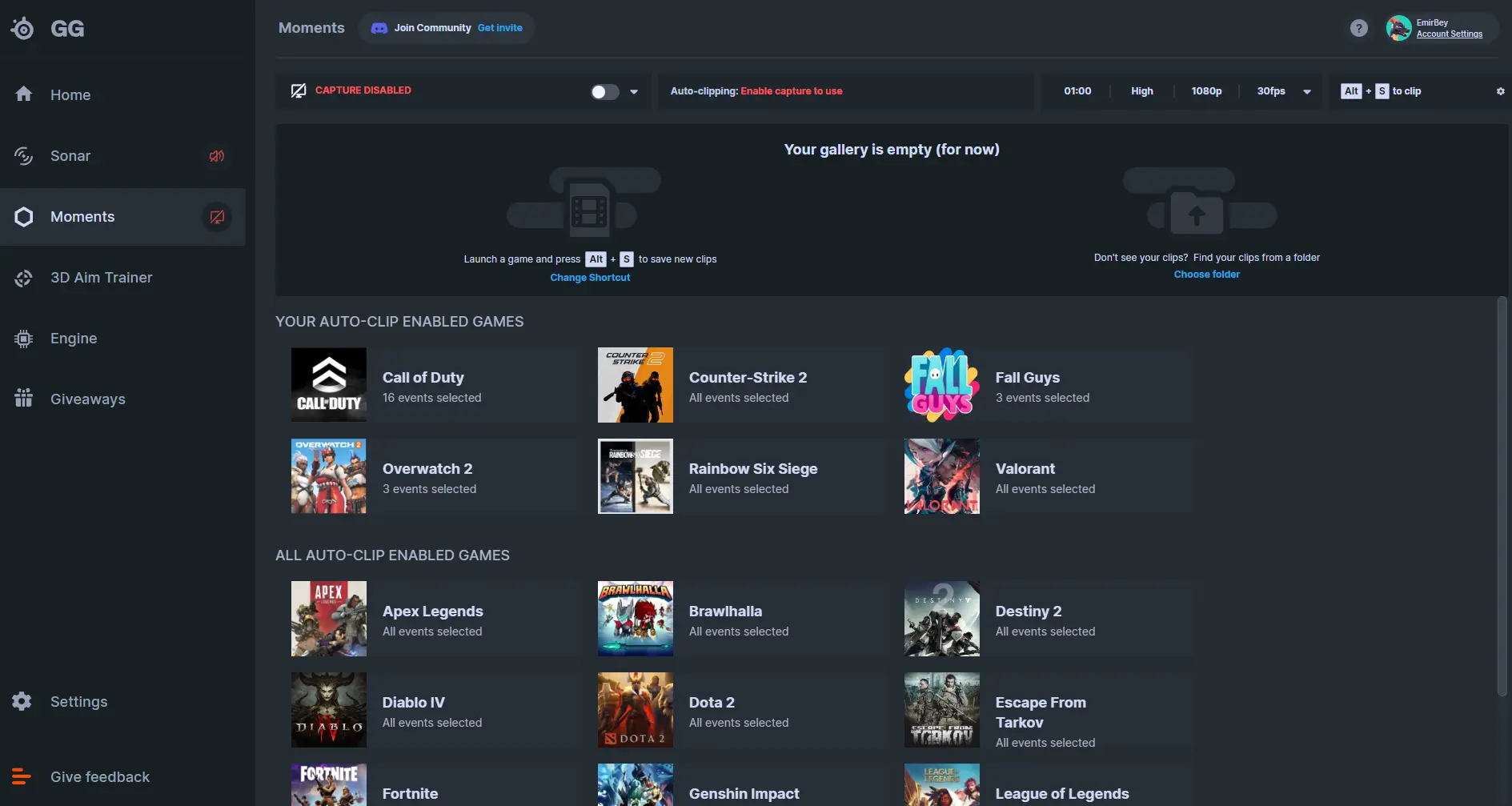The image size is (1512, 806).
Task: Open the Call of Duty game thumbnail
Action: coord(329,385)
